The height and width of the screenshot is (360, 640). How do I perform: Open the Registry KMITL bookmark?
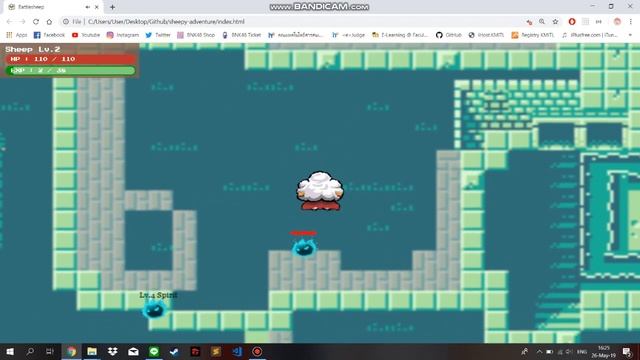[x=533, y=35]
